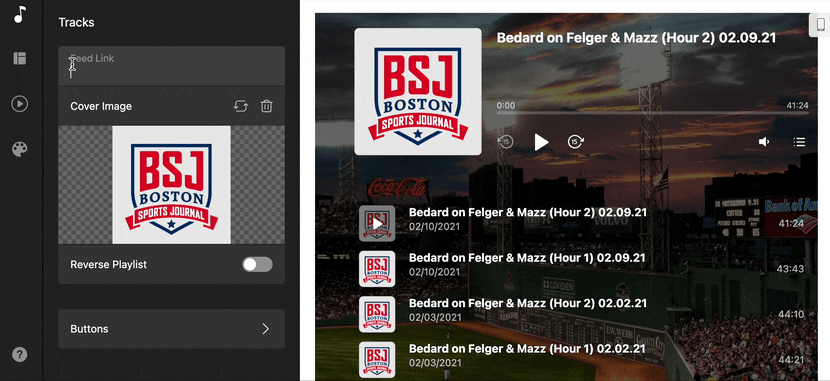
Task: Open the layout panel icon in sidebar
Action: 20,58
